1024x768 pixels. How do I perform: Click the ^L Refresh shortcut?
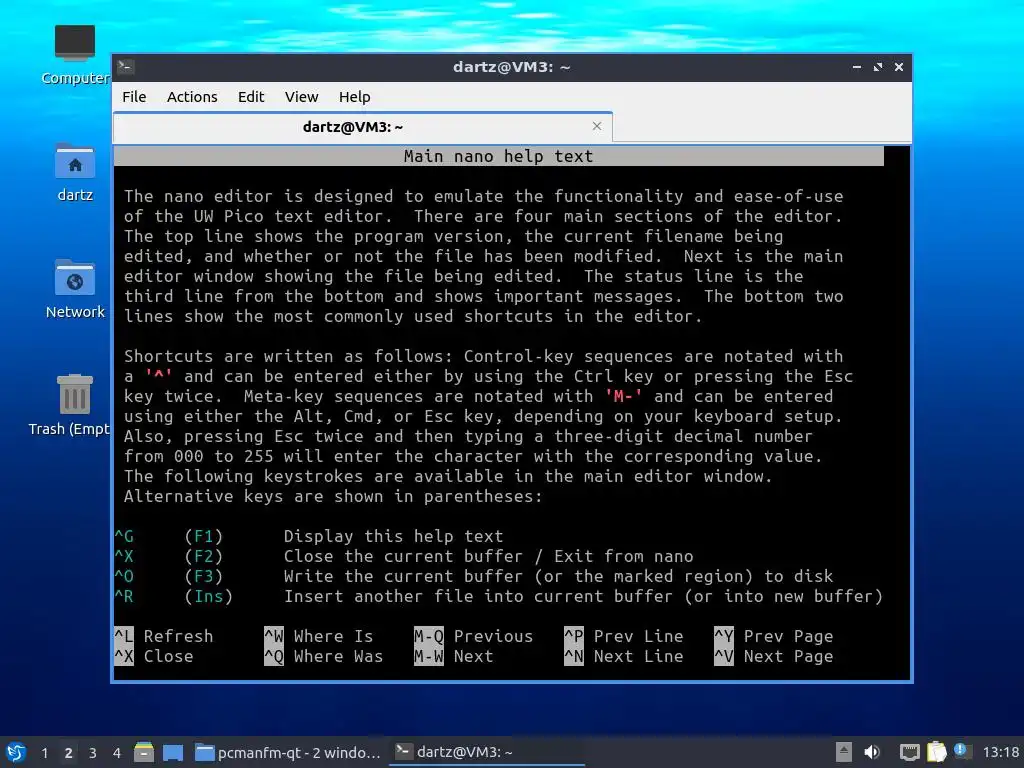point(164,636)
